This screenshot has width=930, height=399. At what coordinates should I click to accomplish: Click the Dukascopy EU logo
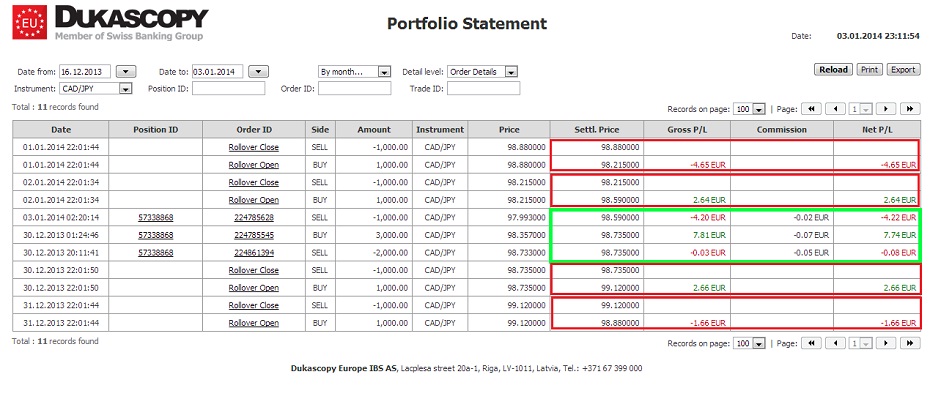pos(30,23)
